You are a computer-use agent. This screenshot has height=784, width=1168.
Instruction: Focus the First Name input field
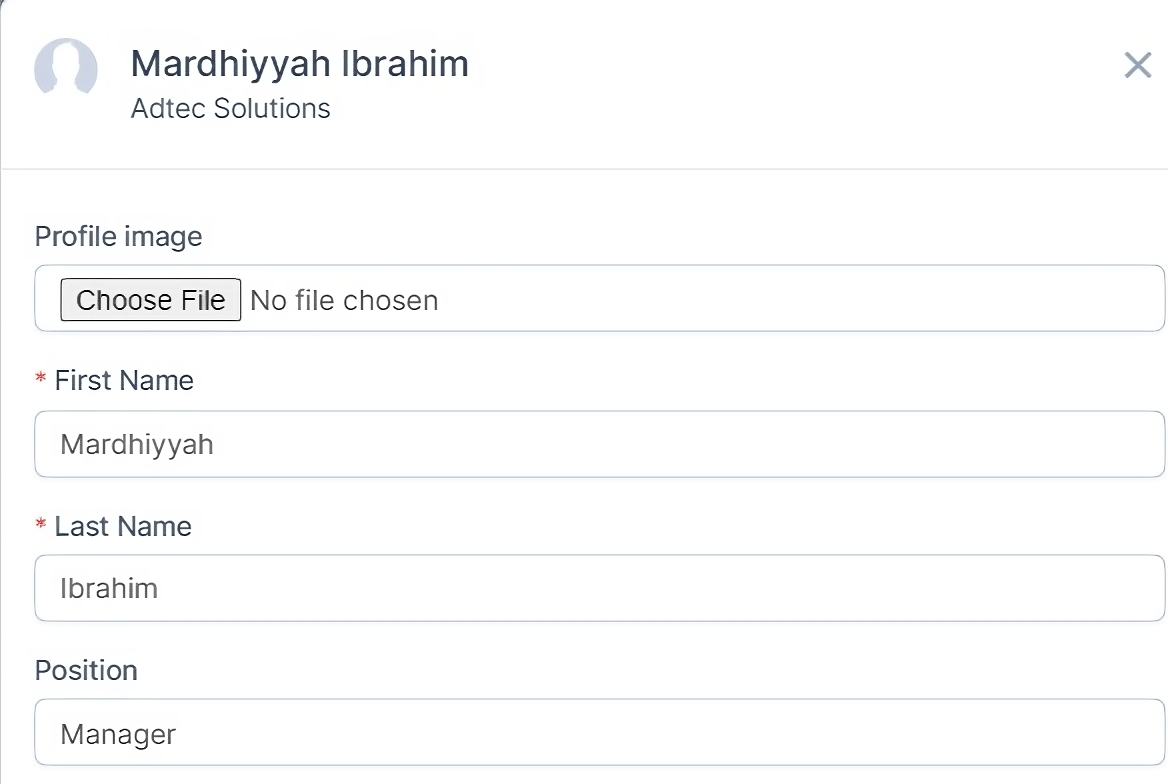(x=600, y=444)
